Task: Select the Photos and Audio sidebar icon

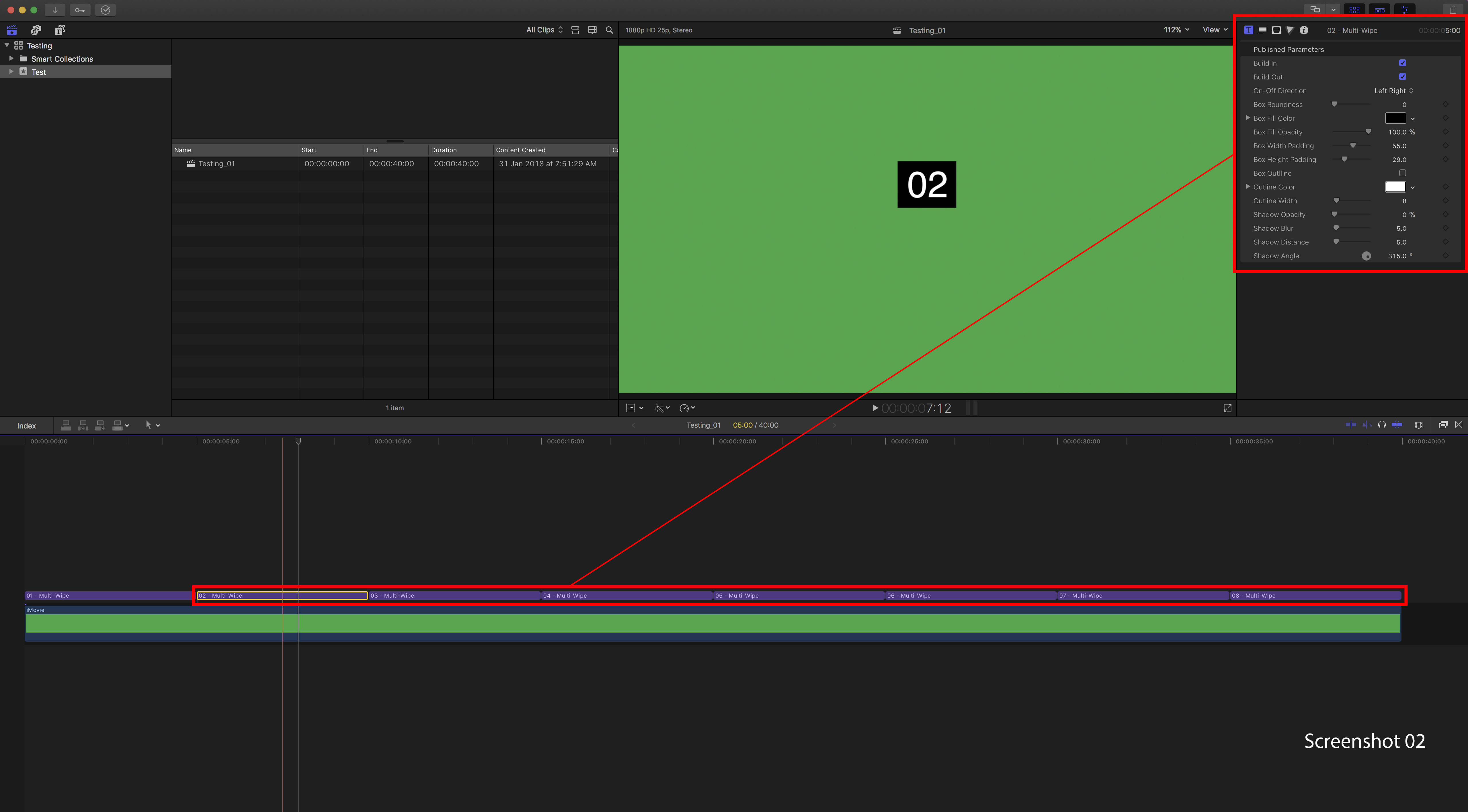Action: (35, 30)
